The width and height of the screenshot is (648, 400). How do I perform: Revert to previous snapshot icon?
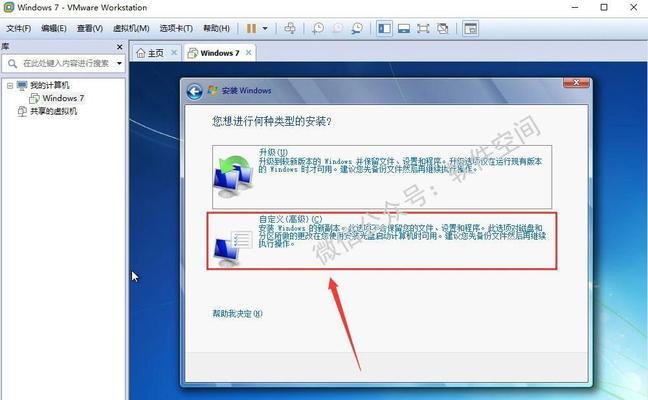point(338,29)
